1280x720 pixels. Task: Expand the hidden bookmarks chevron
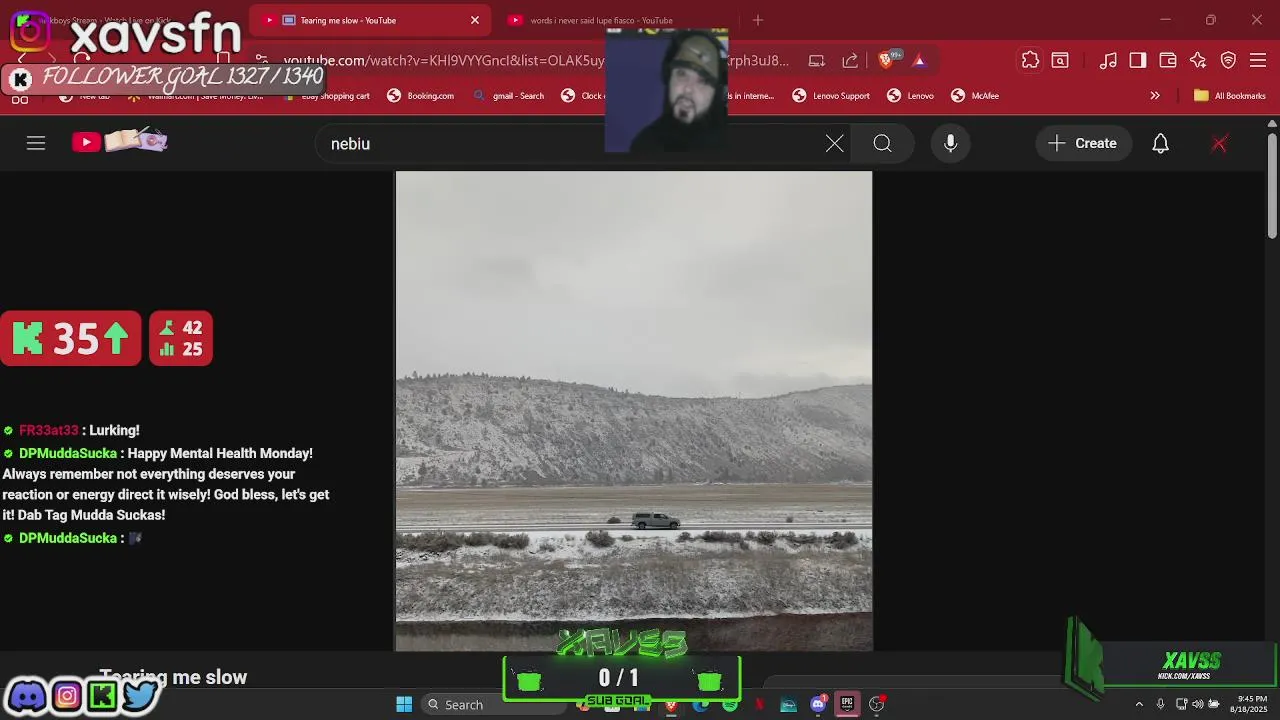[1155, 95]
